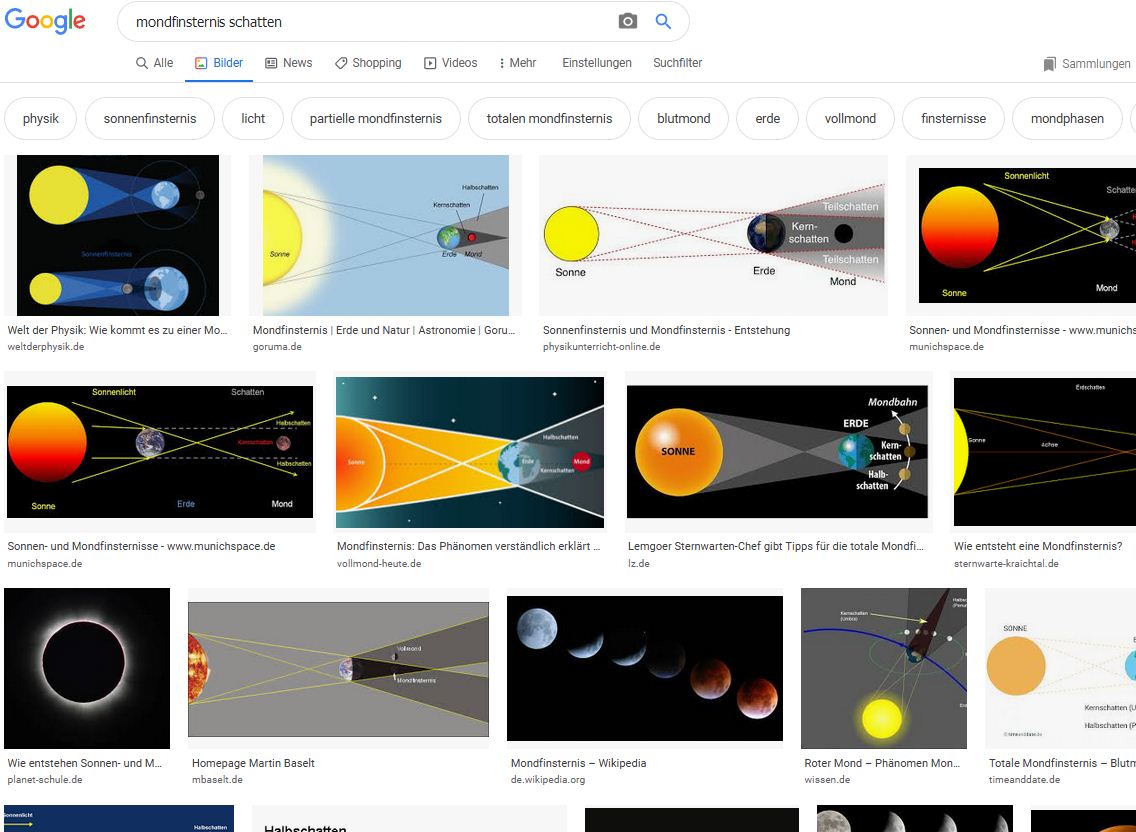Open the Mondfinsternis – Wikipedia moon phases image
Viewport: 1136px width, 832px height.
coord(645,668)
